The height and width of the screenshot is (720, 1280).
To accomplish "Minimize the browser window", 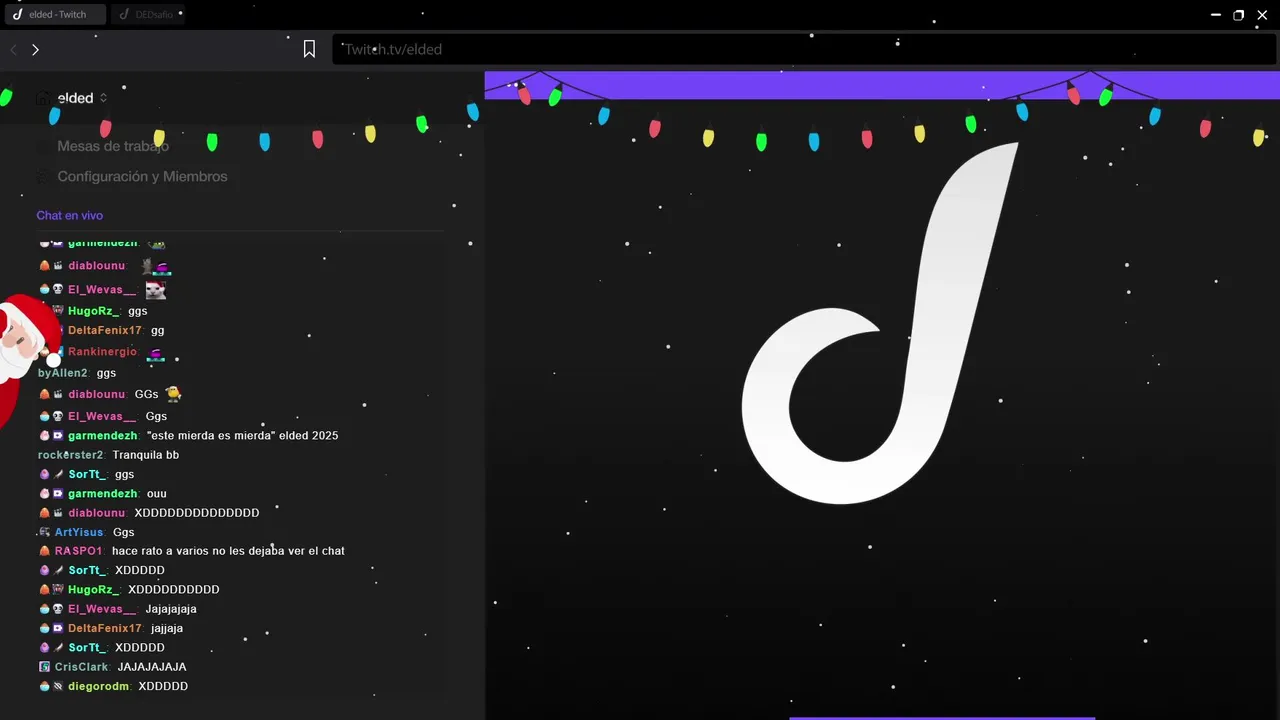I will [1215, 14].
